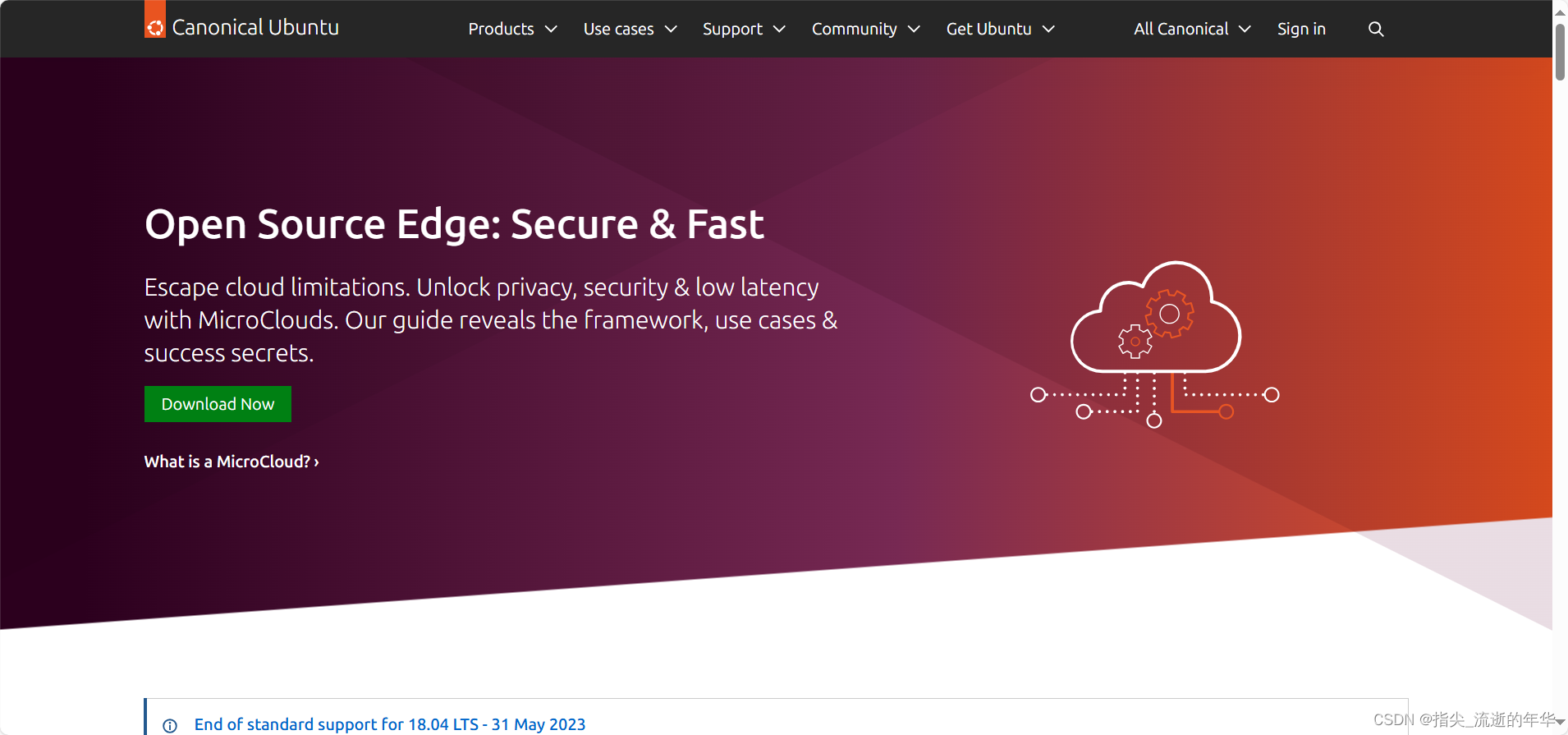This screenshot has width=1568, height=735.
Task: Click the cloud with gears illustration
Action: pos(1155,344)
